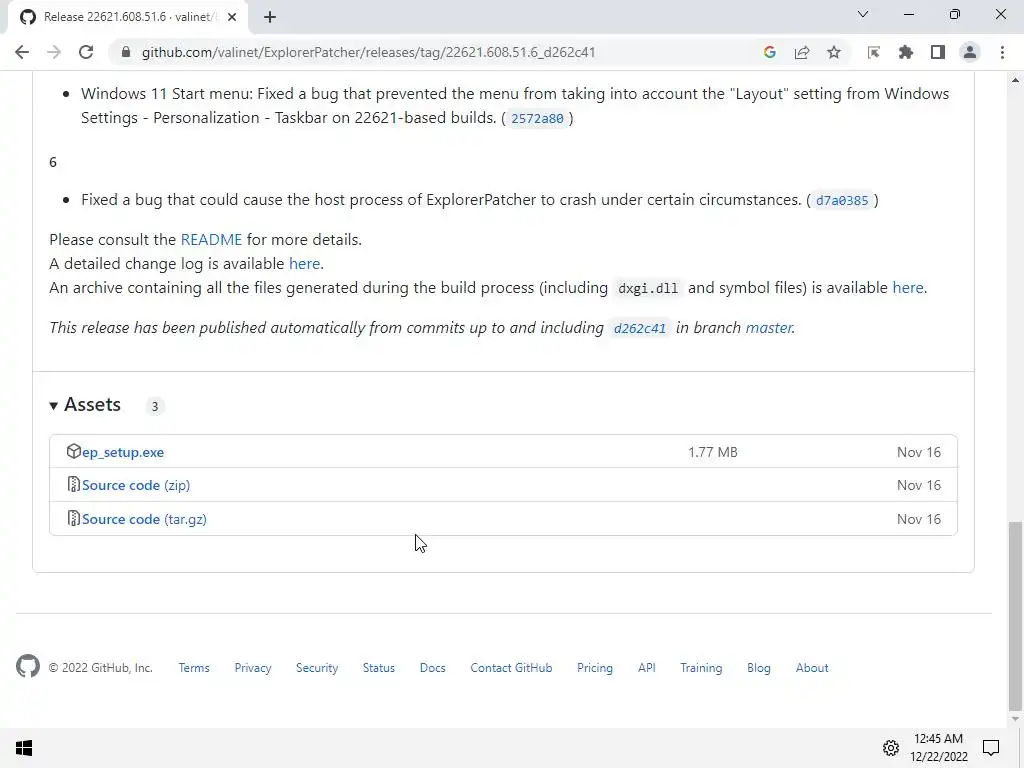Download ep_setup.exe

tap(123, 452)
